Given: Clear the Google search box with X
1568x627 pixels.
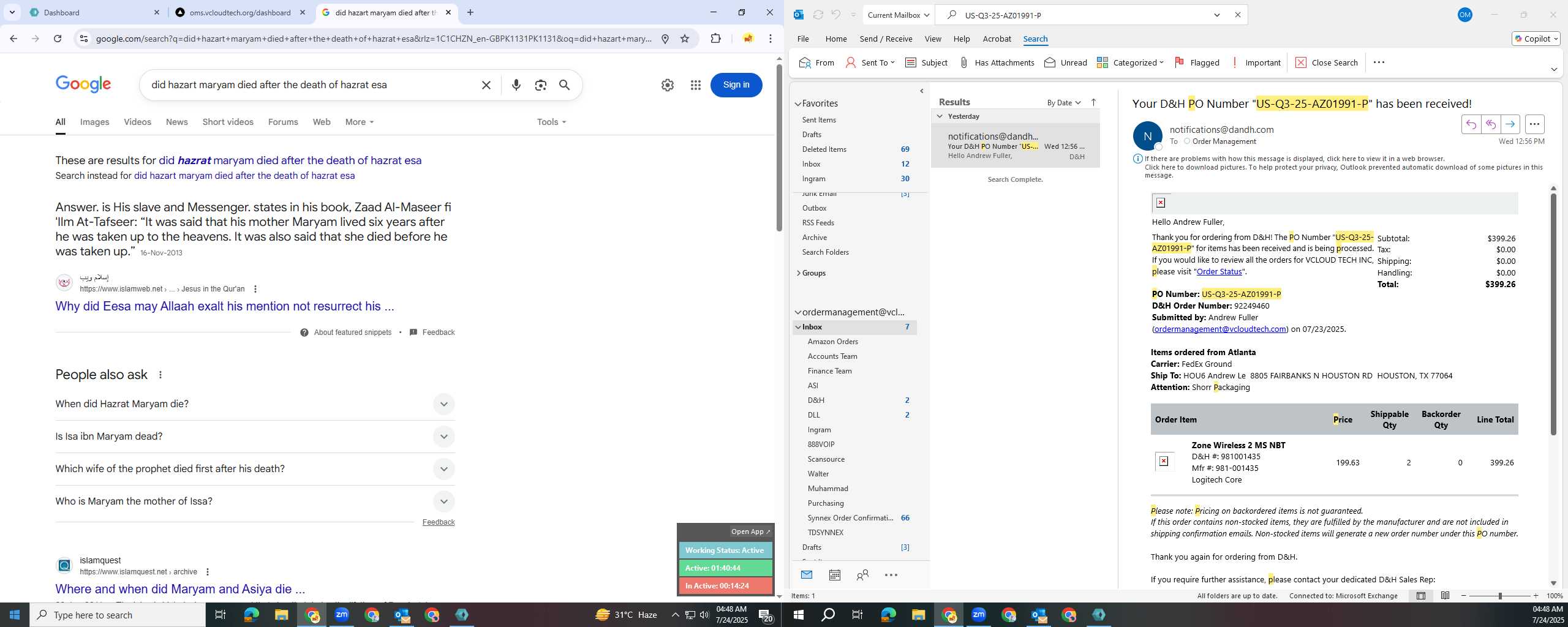Looking at the screenshot, I should (486, 85).
